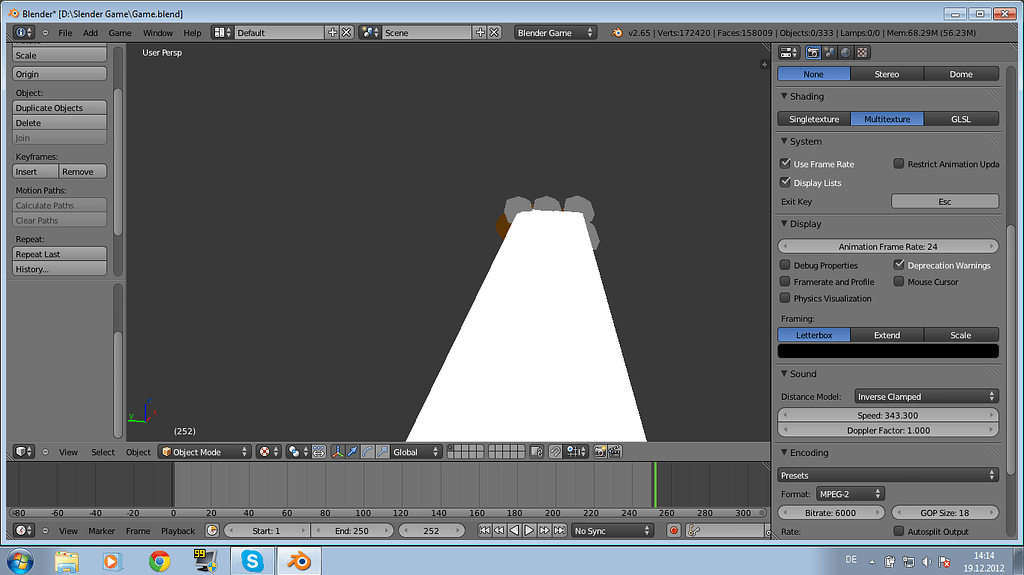Toggle the use preview range clock icon
Screen dimensions: 1024x575
pos(212,531)
